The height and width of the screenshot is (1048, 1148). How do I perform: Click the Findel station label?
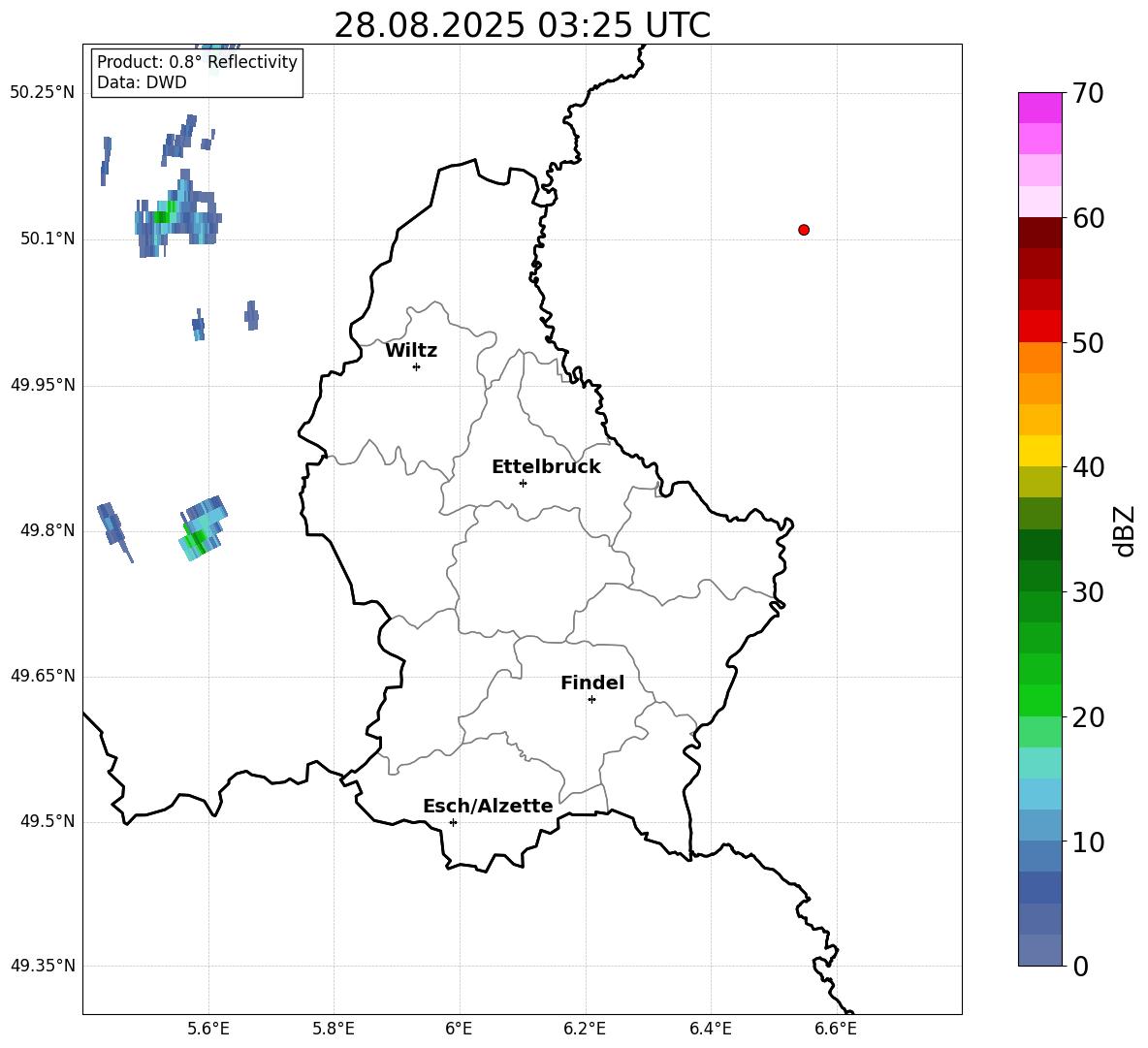tap(592, 683)
